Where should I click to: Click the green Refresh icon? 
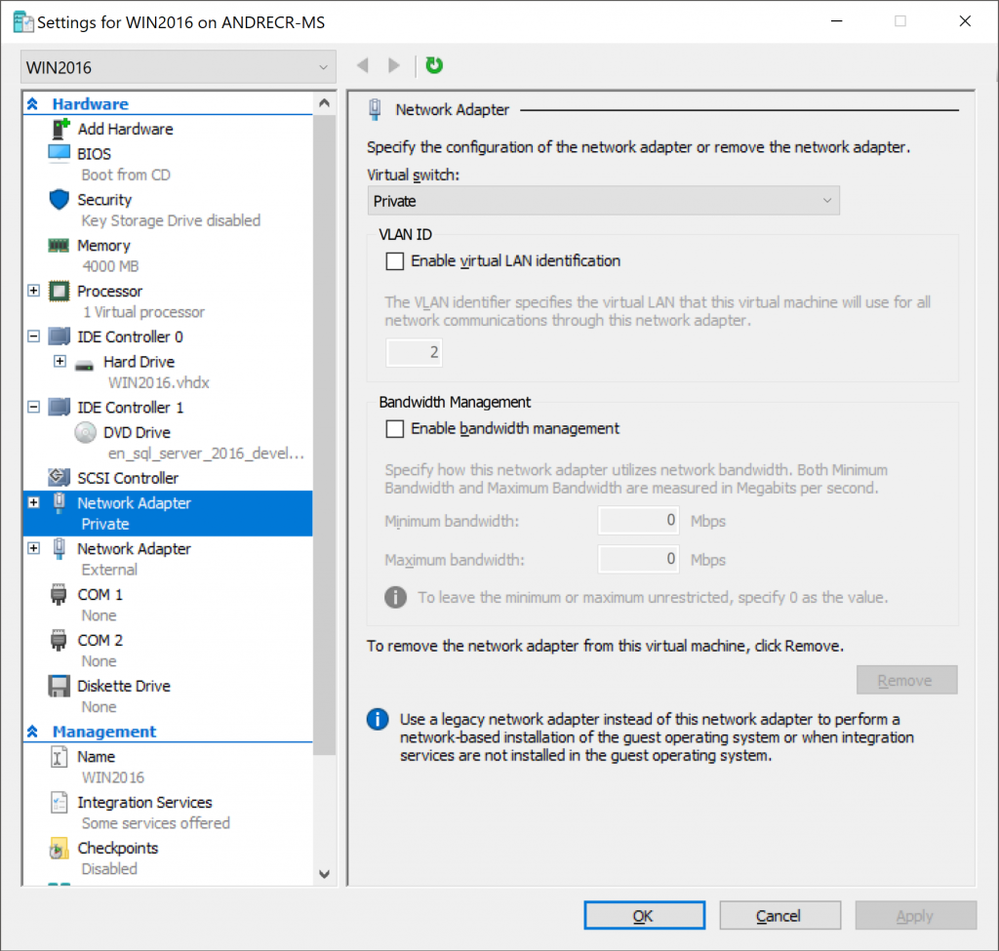(x=435, y=65)
